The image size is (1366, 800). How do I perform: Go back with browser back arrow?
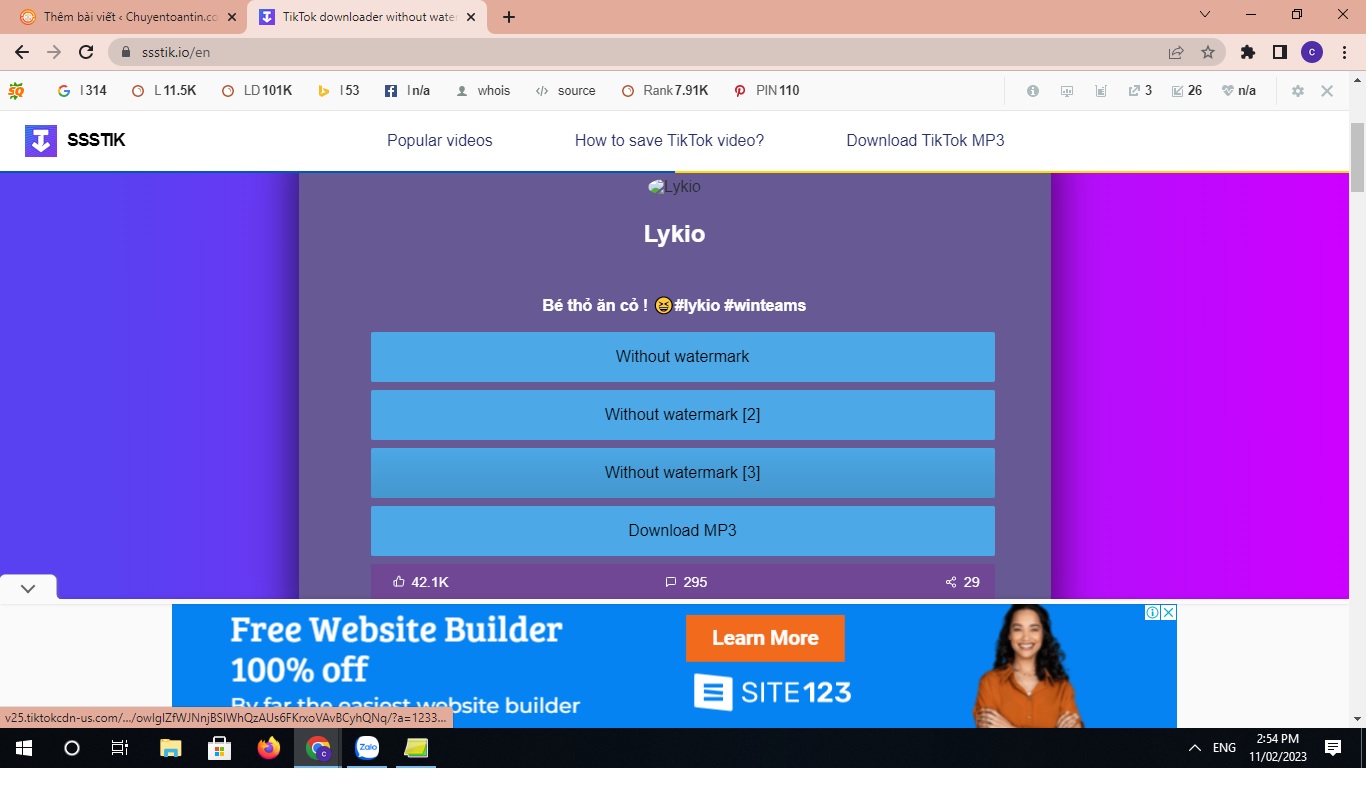pos(22,52)
